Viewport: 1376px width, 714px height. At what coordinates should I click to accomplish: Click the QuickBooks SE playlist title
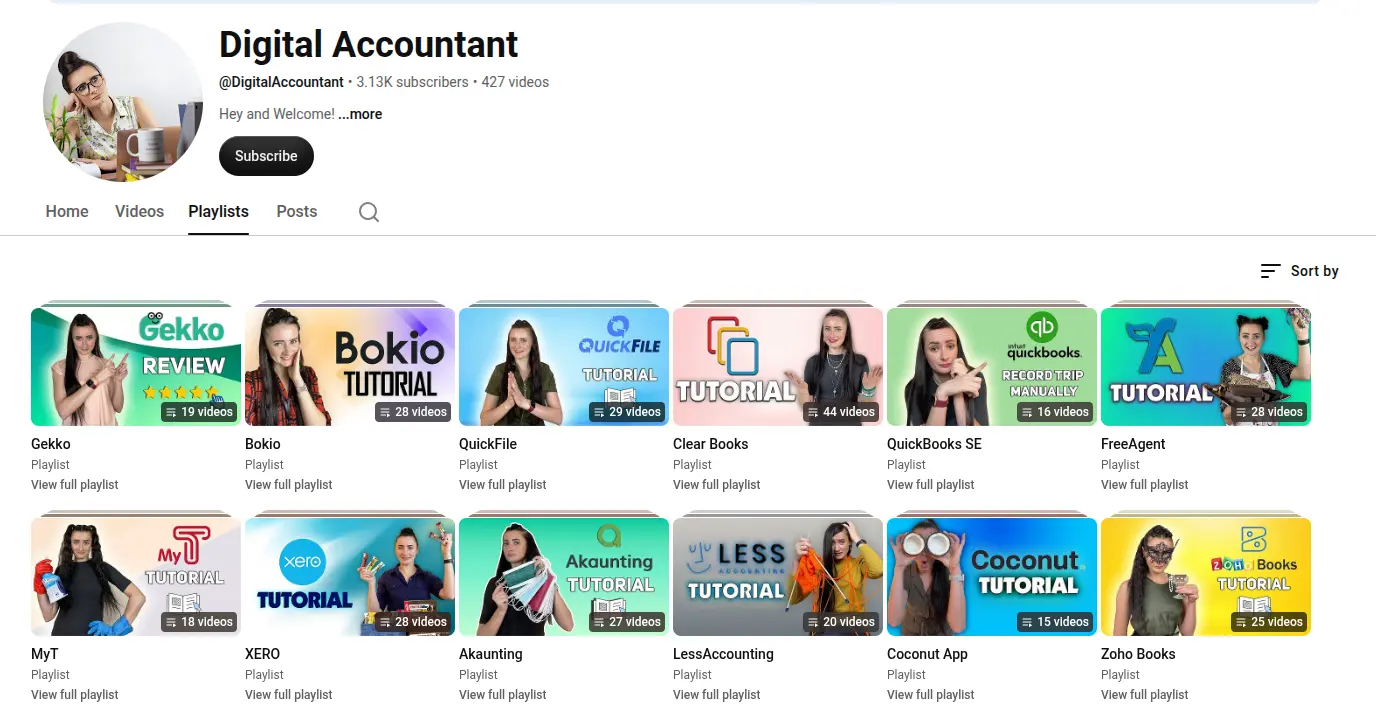pyautogui.click(x=934, y=444)
